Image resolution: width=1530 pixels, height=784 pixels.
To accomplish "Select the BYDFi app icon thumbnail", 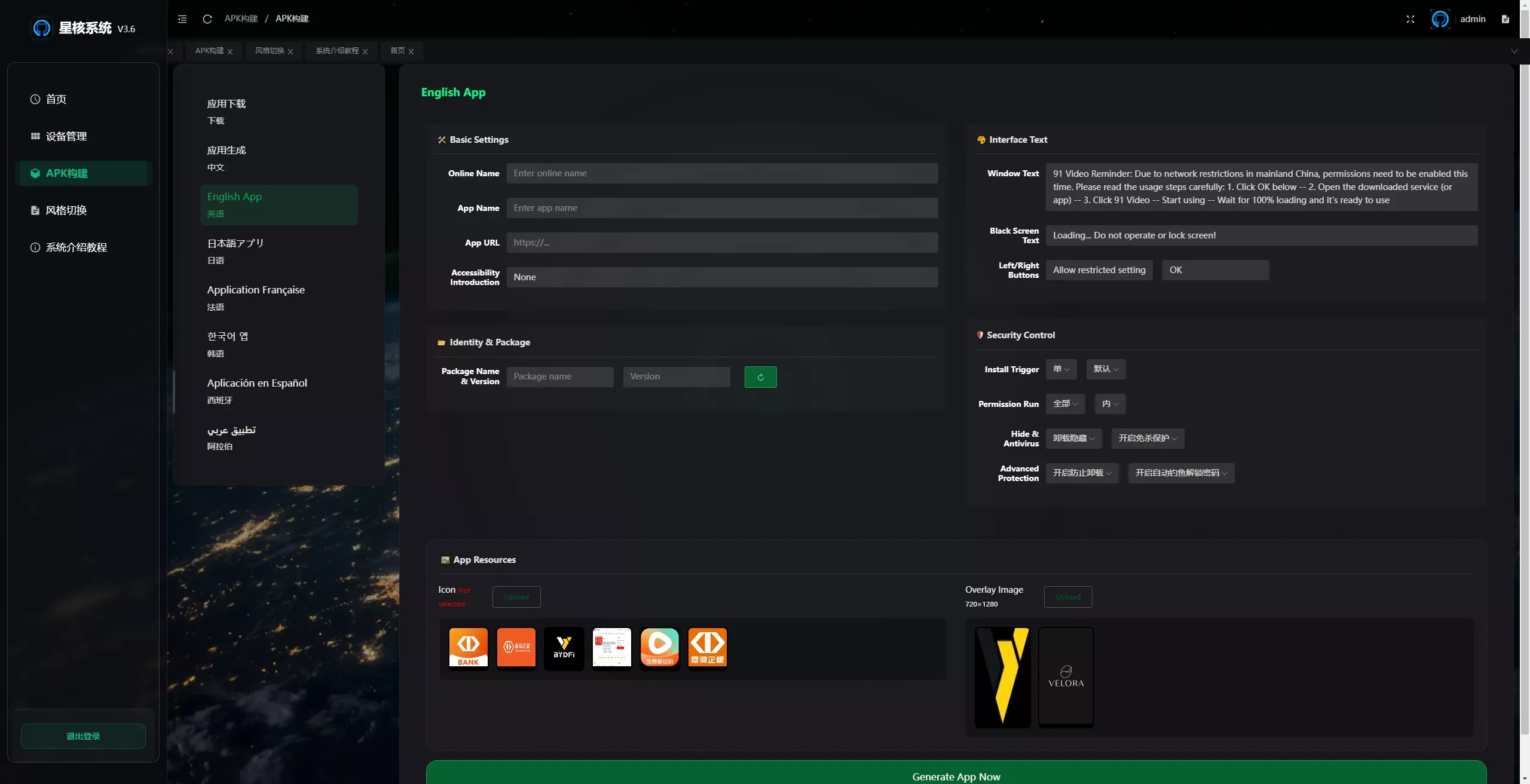I will tap(564, 648).
